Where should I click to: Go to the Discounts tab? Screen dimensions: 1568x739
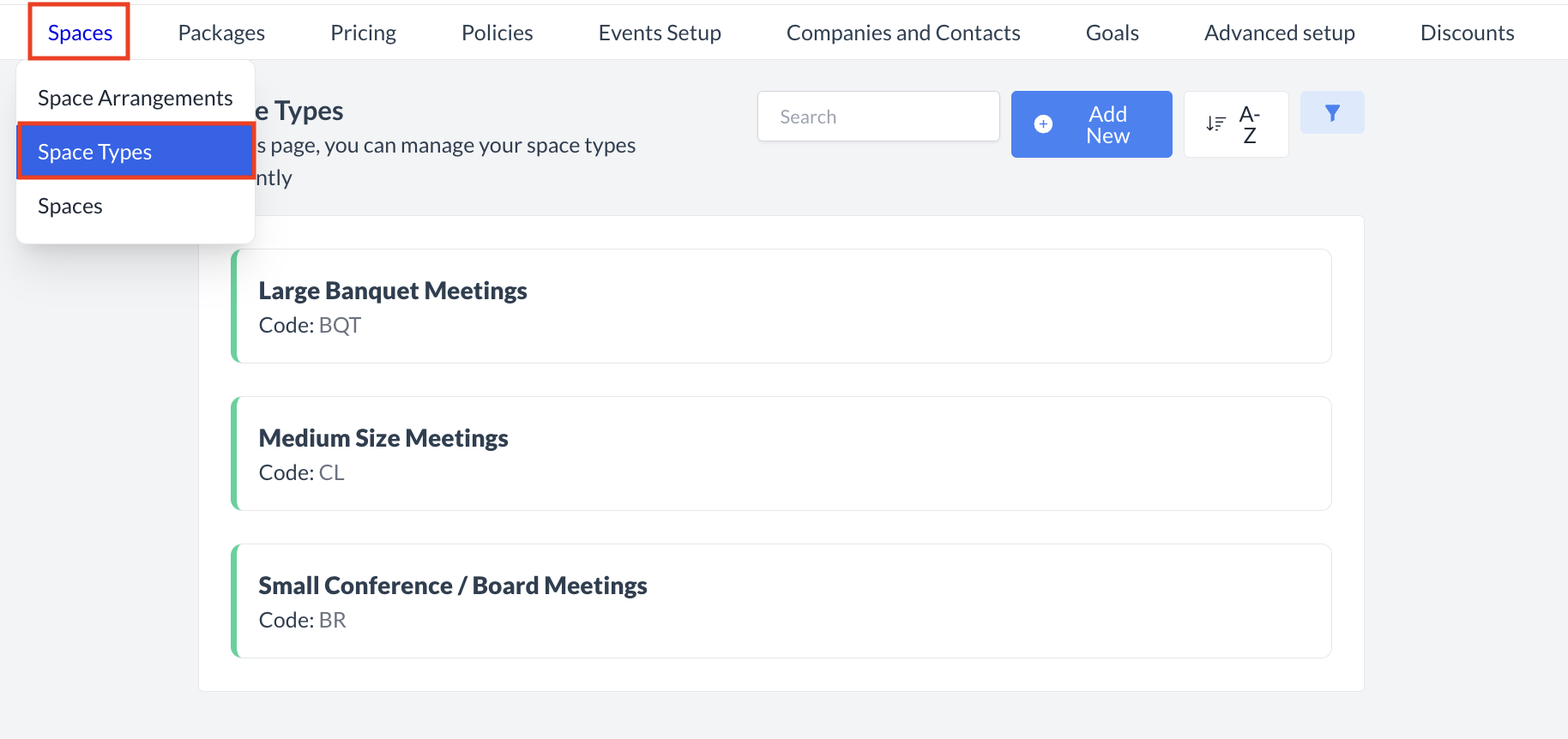point(1467,33)
